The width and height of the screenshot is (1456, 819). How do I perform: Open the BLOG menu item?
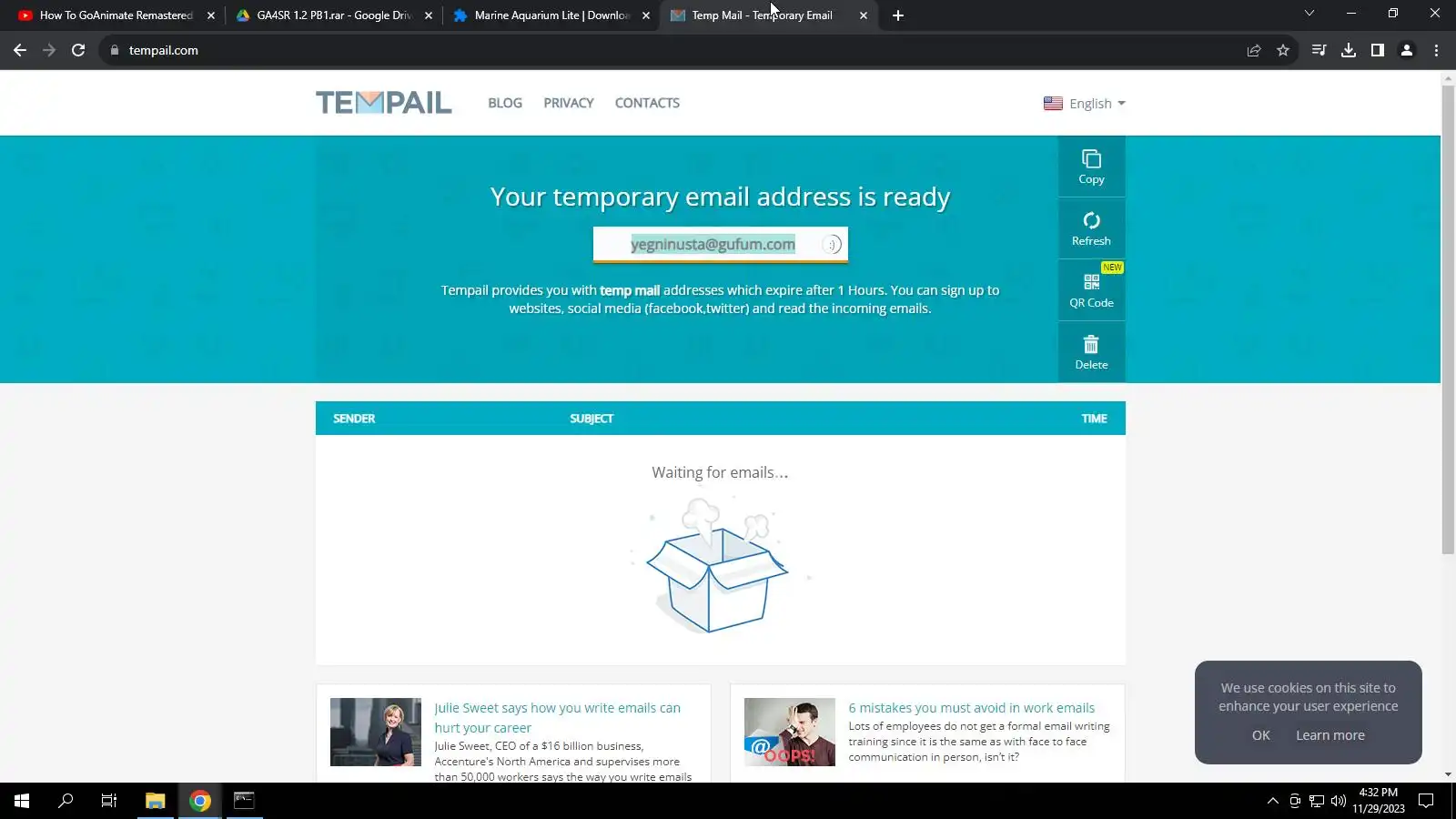505,103
